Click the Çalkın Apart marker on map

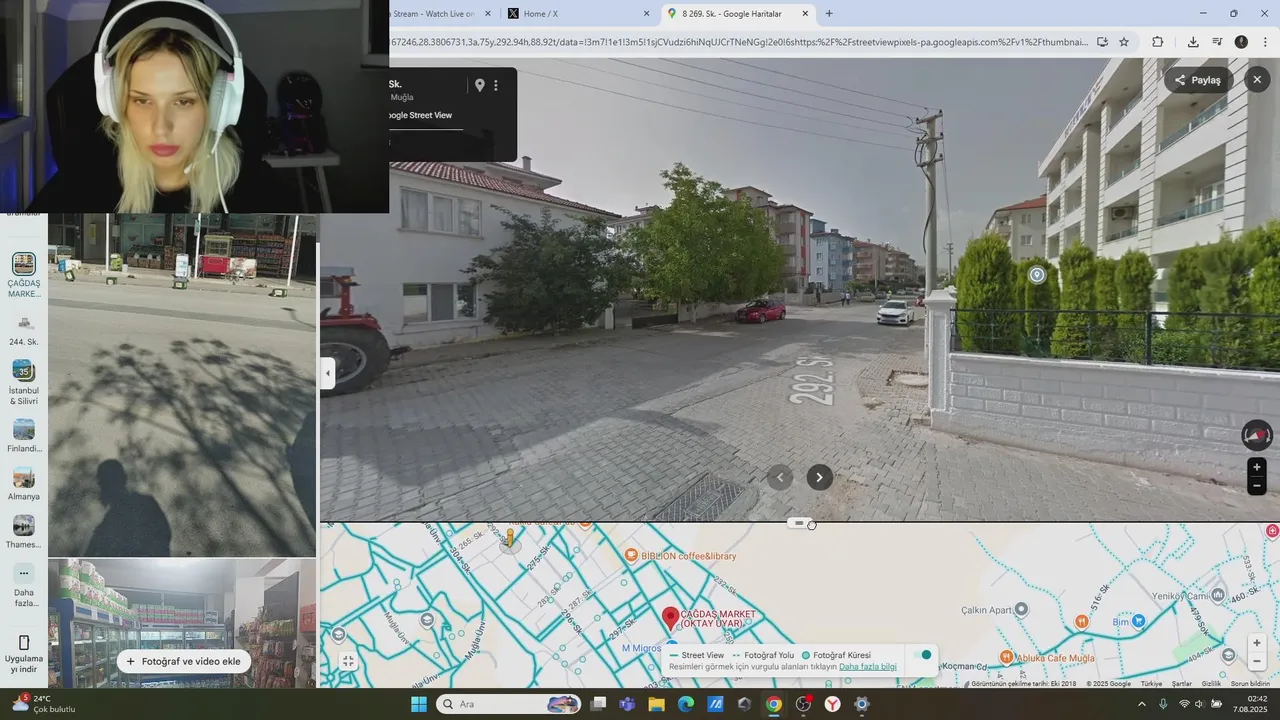click(x=1021, y=609)
